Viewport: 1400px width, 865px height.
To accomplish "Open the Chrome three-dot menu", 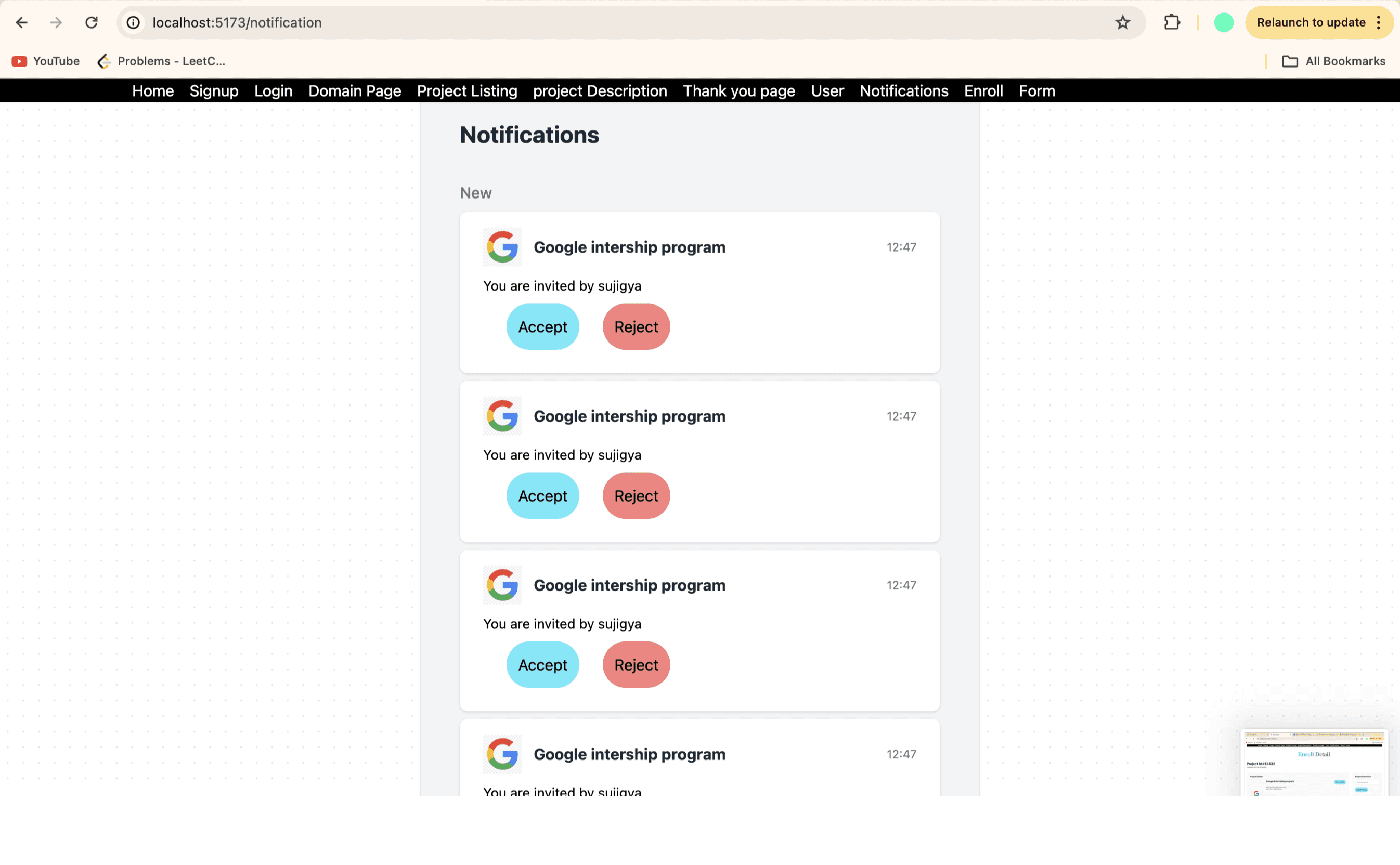I will pyautogui.click(x=1379, y=22).
